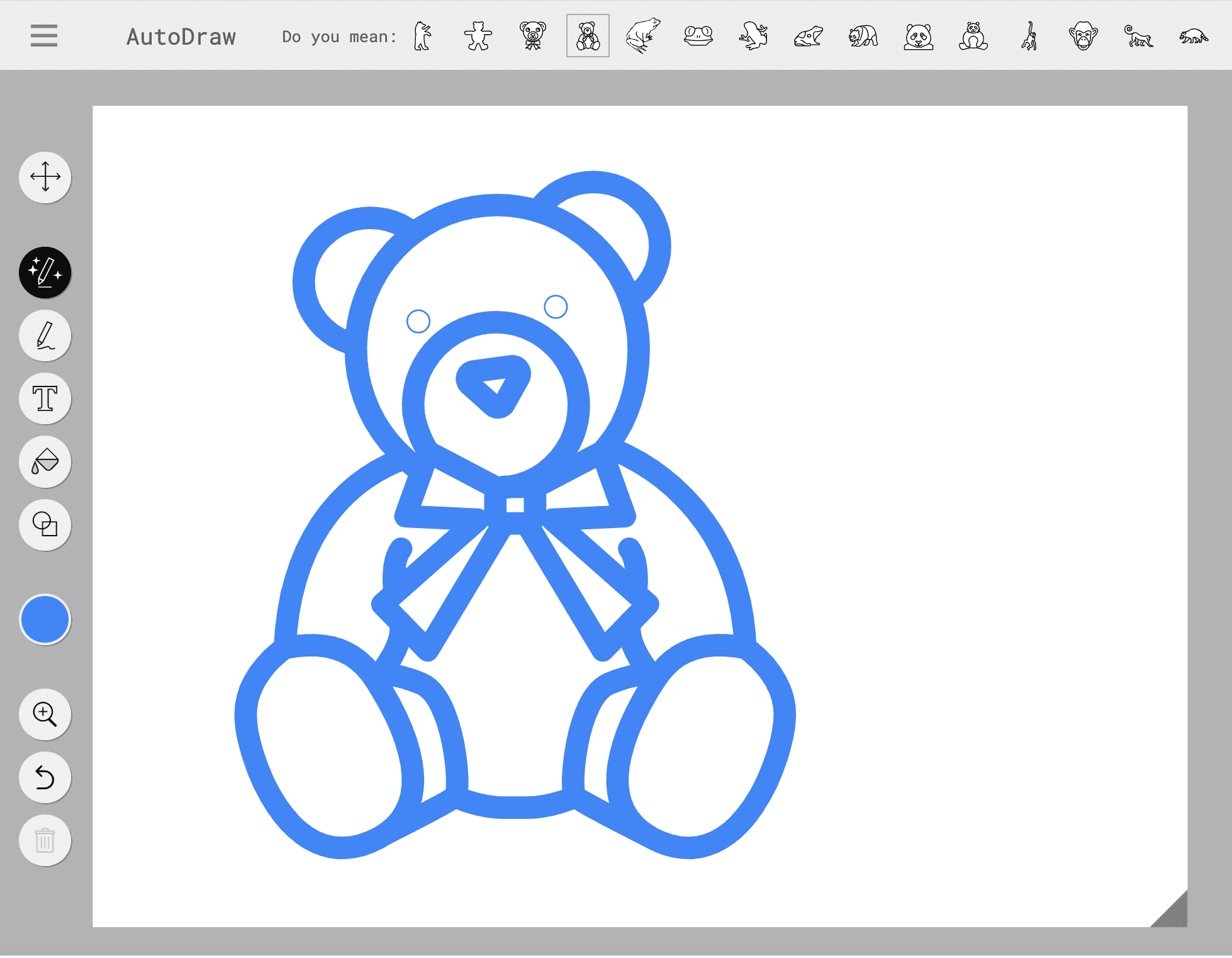Select the Move/Select tool

pos(45,177)
